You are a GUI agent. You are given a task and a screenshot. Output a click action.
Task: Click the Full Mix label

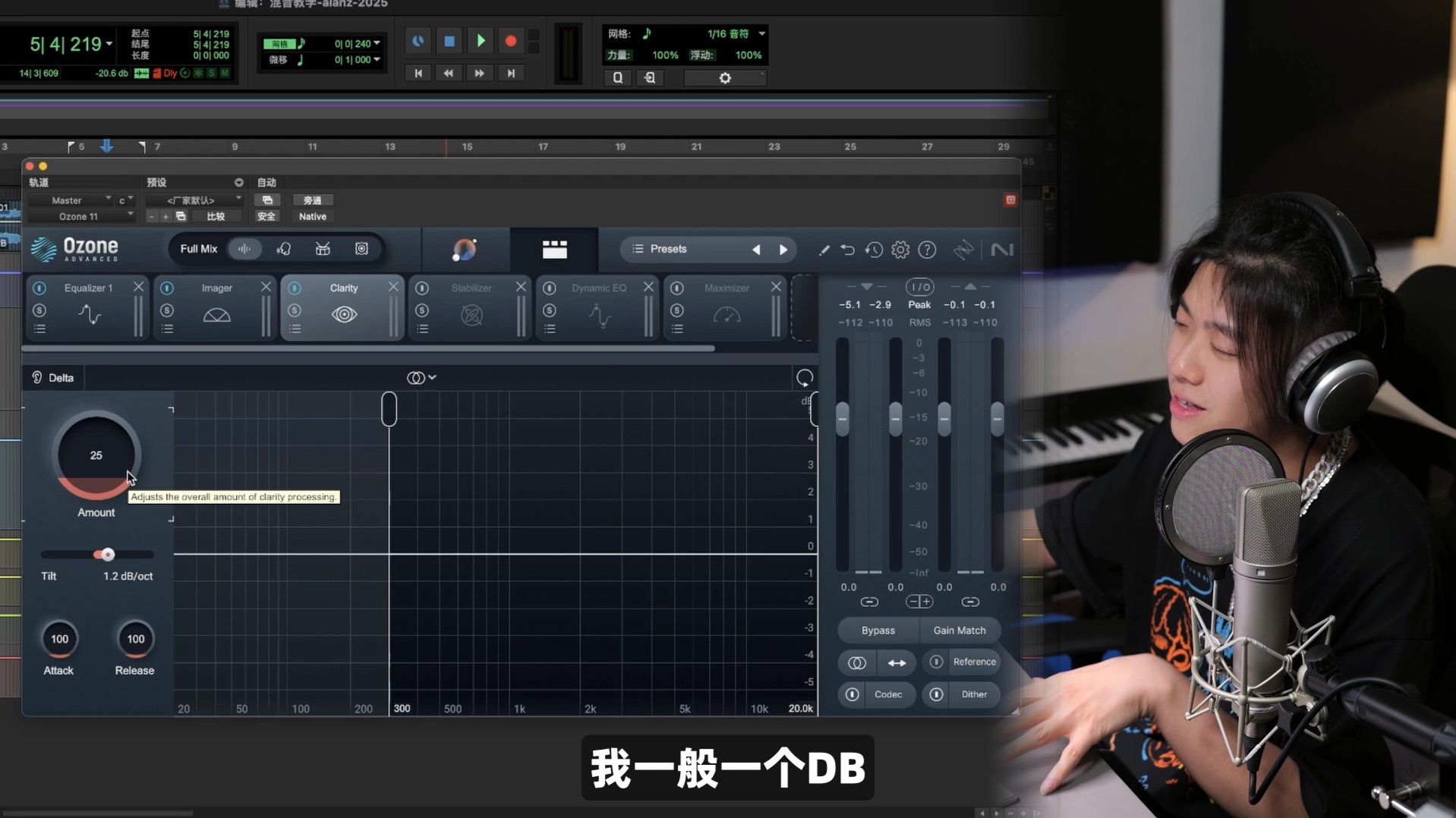pyautogui.click(x=199, y=249)
